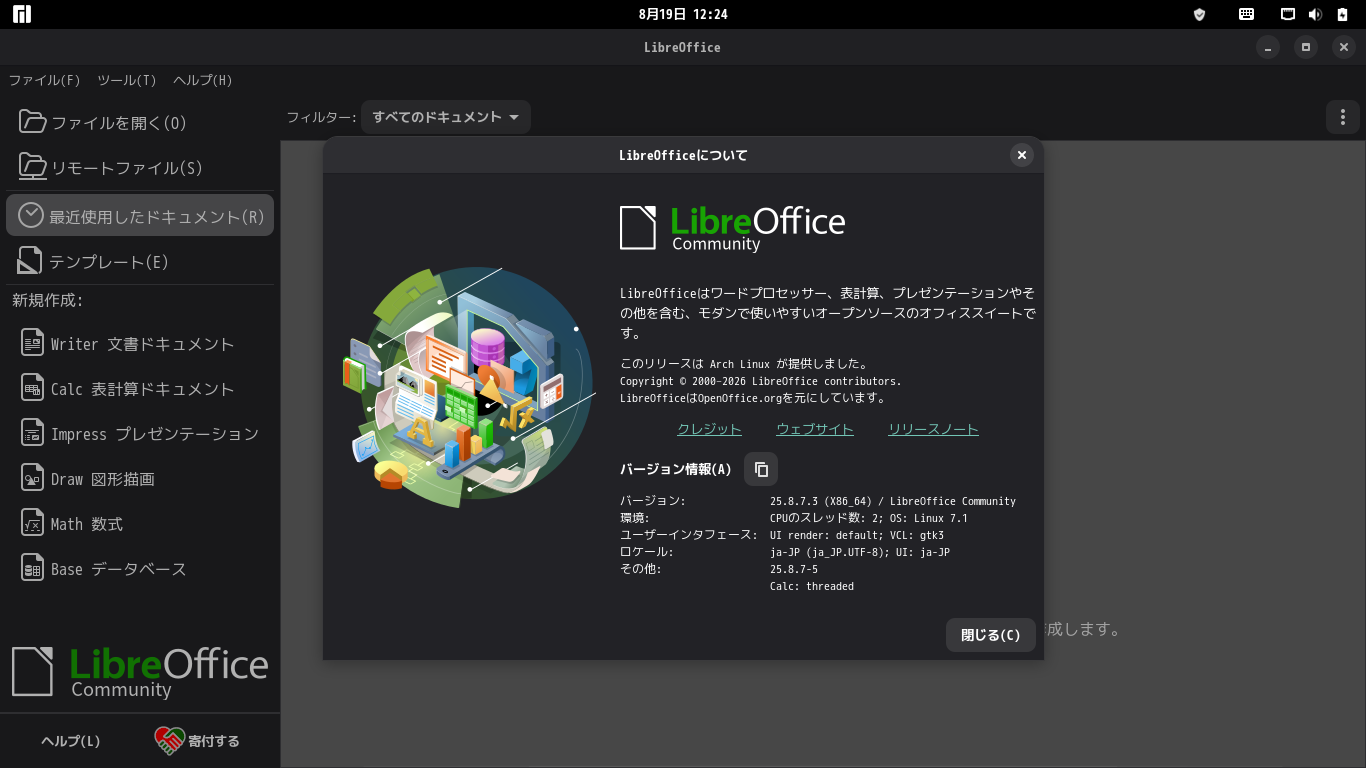
Task: Open the ヘルプ(H) menu
Action: point(203,80)
